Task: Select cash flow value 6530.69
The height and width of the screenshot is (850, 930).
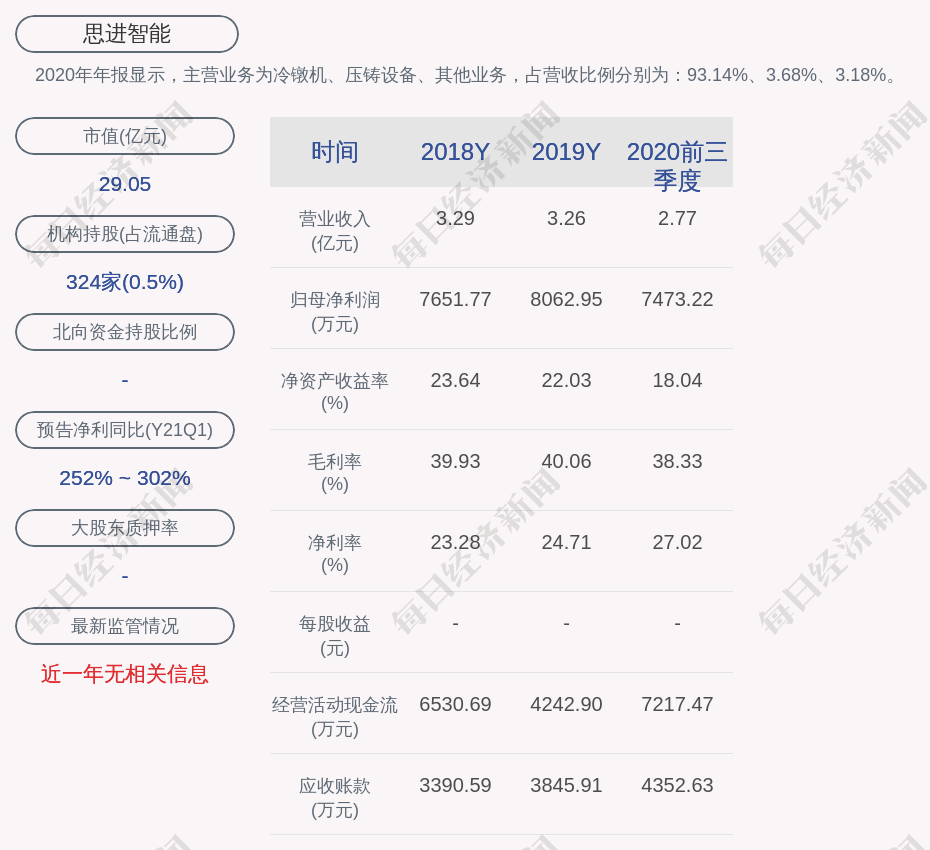Action: [455, 704]
